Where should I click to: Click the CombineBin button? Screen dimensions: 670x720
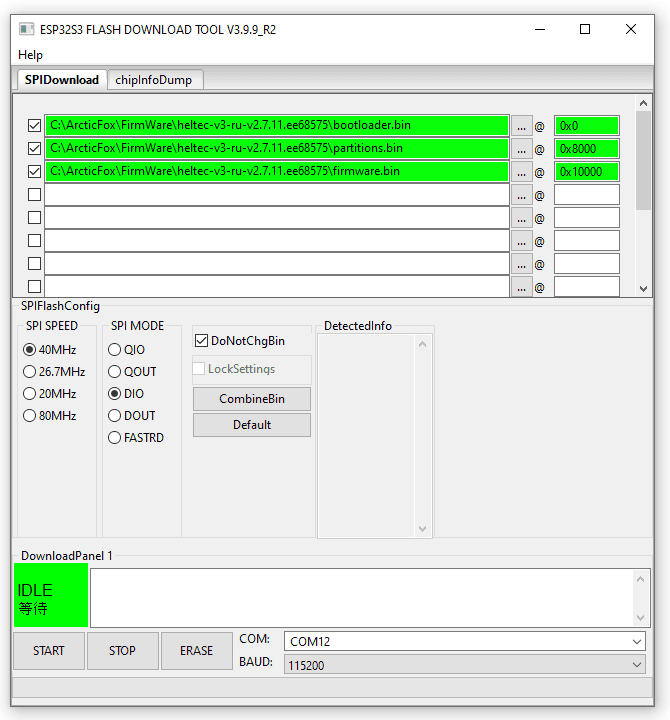click(x=252, y=399)
